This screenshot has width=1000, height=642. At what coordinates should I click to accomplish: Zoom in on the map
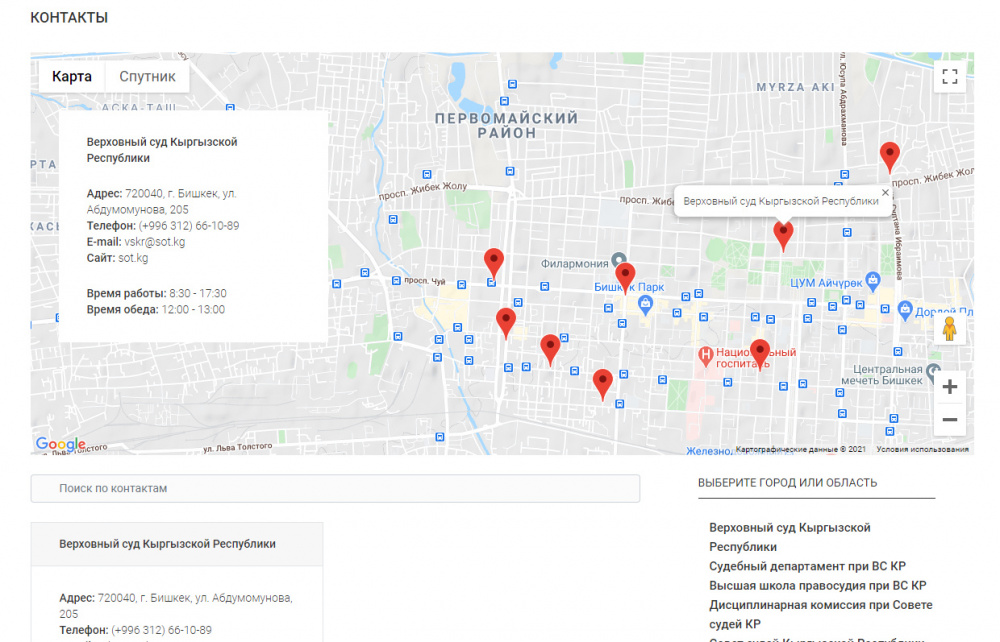[949, 387]
